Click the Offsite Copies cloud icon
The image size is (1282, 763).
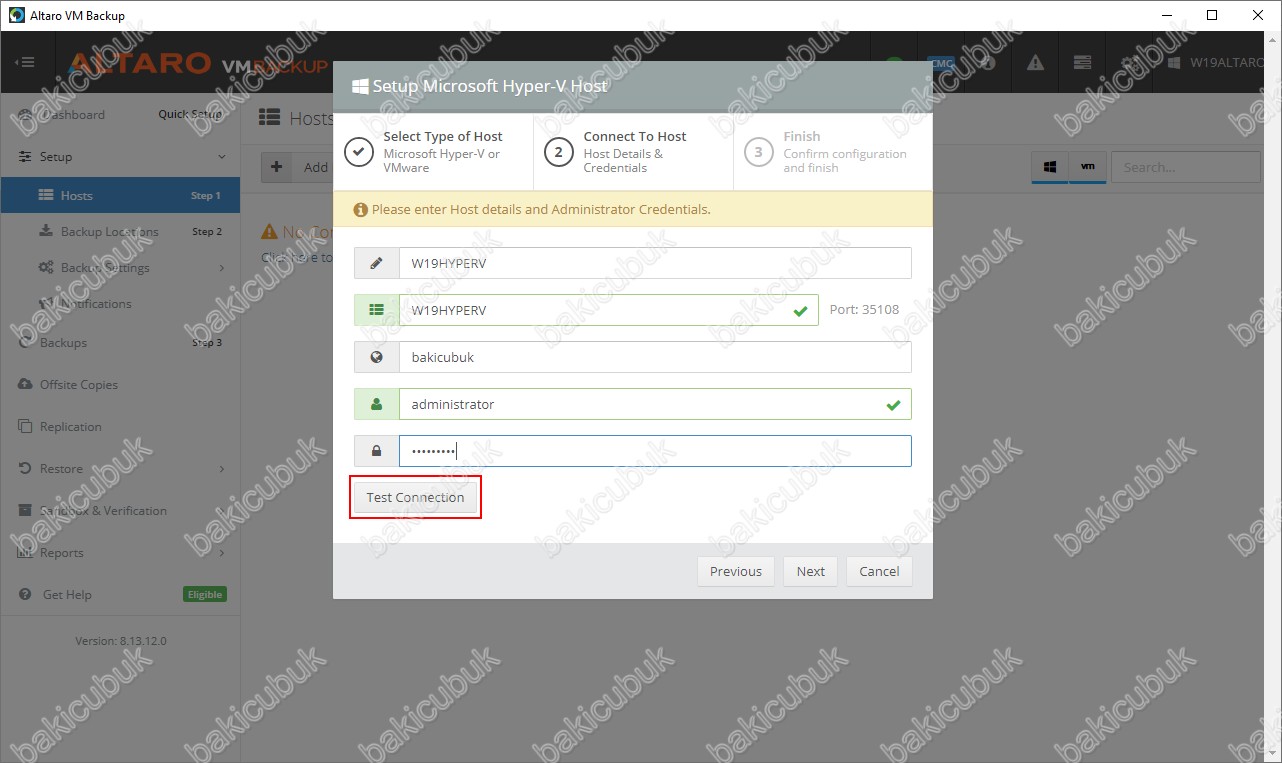(25, 384)
